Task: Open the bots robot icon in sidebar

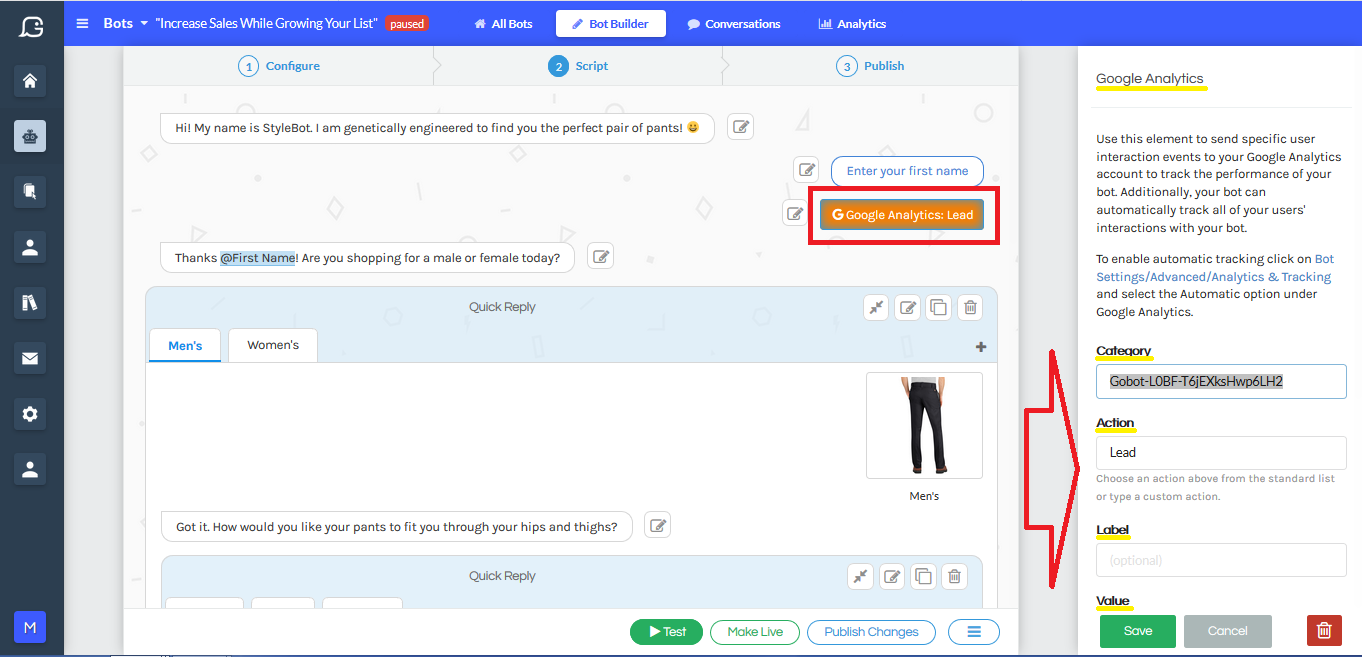Action: [30, 136]
